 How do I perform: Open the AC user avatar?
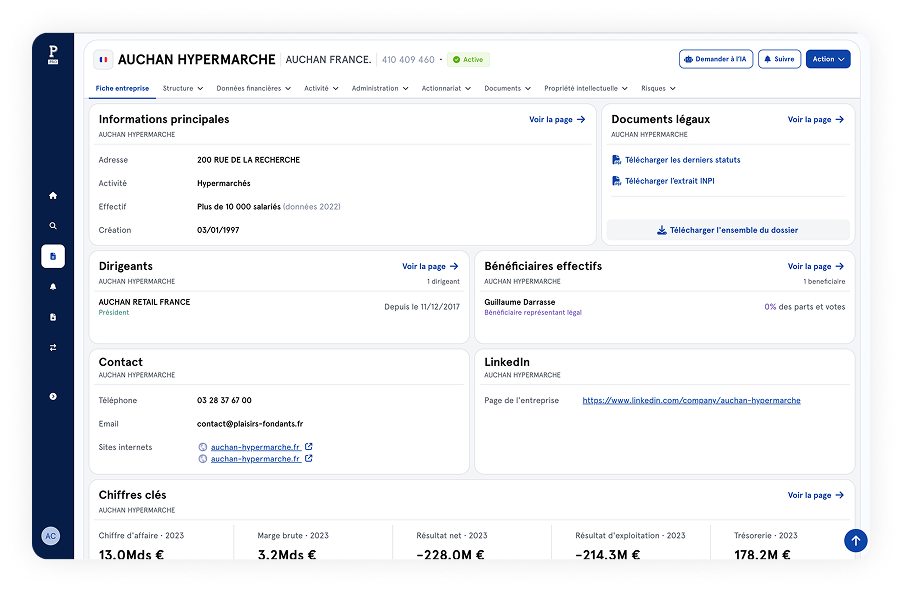pos(51,536)
